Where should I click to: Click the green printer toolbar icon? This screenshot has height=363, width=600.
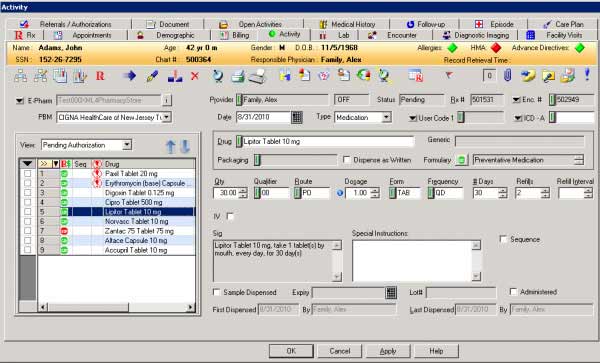[x=238, y=76]
